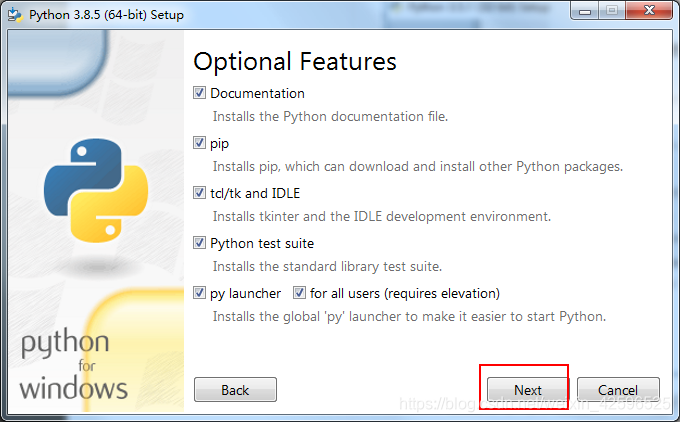
Task: Disable the Python test suite checkbox
Action: pos(199,243)
